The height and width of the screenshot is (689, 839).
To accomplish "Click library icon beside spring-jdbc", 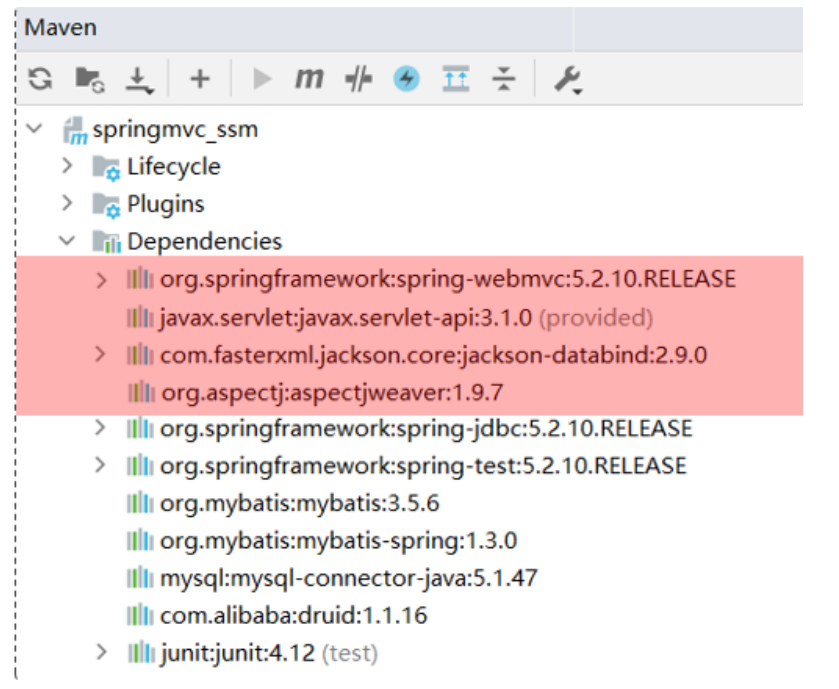I will click(x=140, y=428).
